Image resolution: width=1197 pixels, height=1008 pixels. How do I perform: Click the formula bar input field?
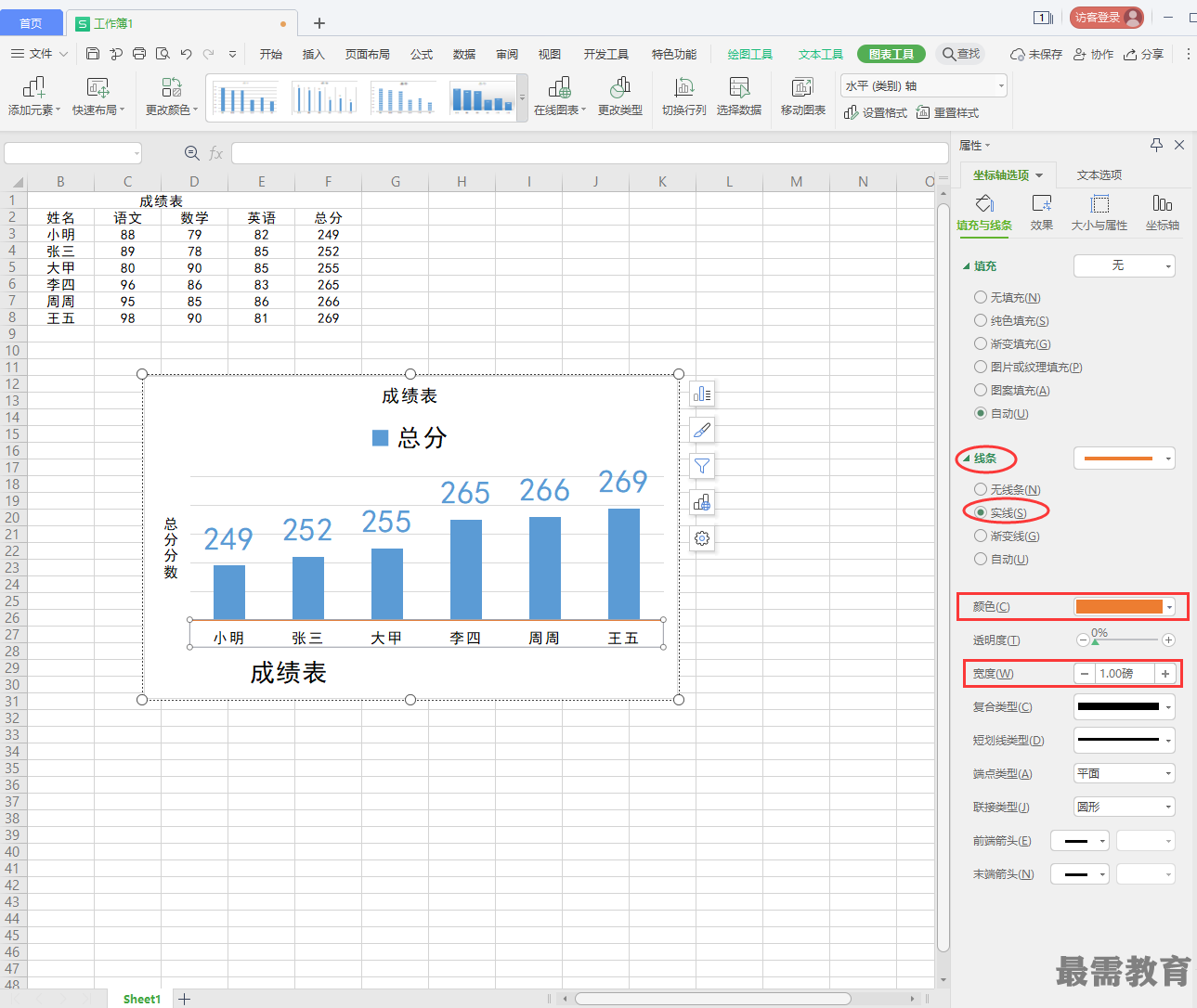588,153
